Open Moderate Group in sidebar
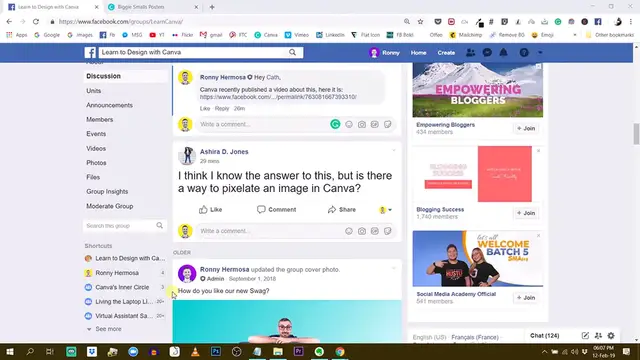Image resolution: width=640 pixels, height=360 pixels. pyautogui.click(x=109, y=206)
